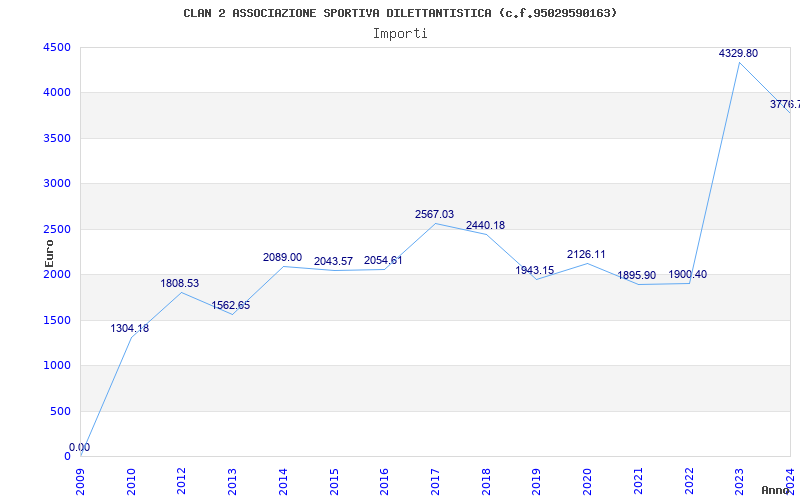Click the 2014 year tick label
The width and height of the screenshot is (800, 500).
(x=283, y=482)
